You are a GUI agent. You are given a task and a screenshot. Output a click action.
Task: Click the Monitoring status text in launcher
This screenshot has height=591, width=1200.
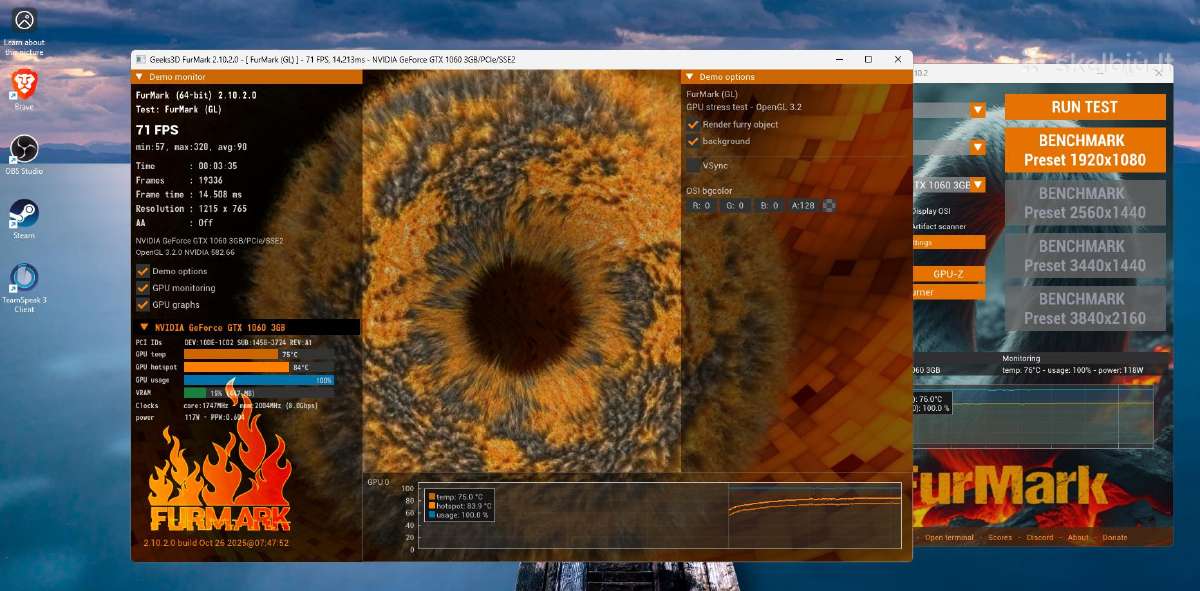tap(1073, 370)
